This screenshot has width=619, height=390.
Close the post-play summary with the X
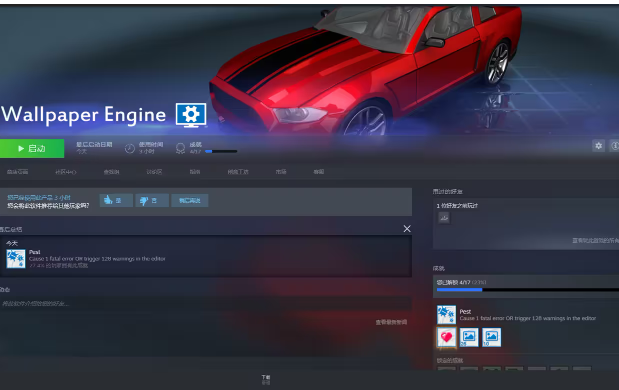[x=407, y=229]
